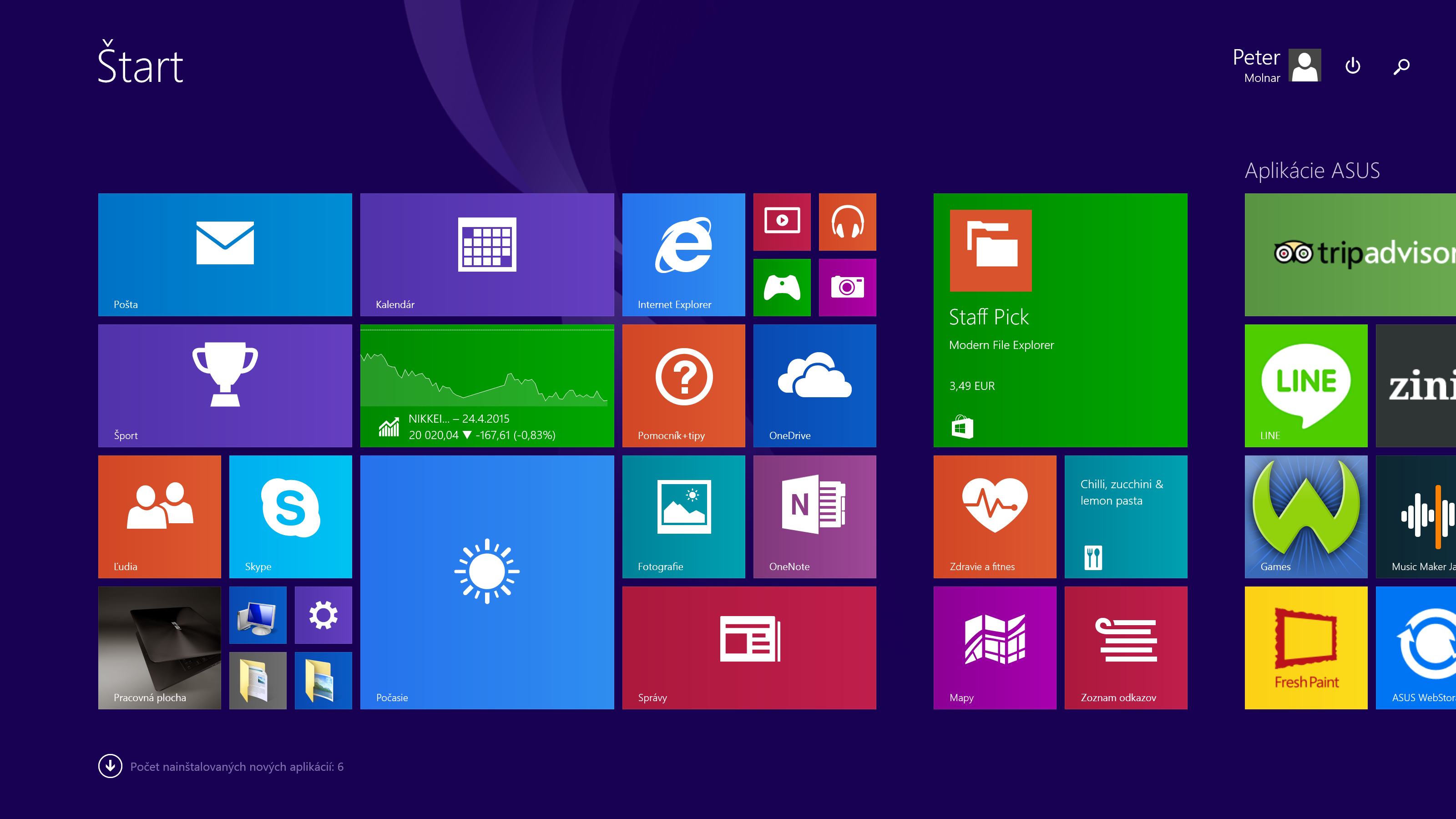The image size is (1456, 819).
Task: Click the user avatar picture
Action: pyautogui.click(x=1304, y=65)
